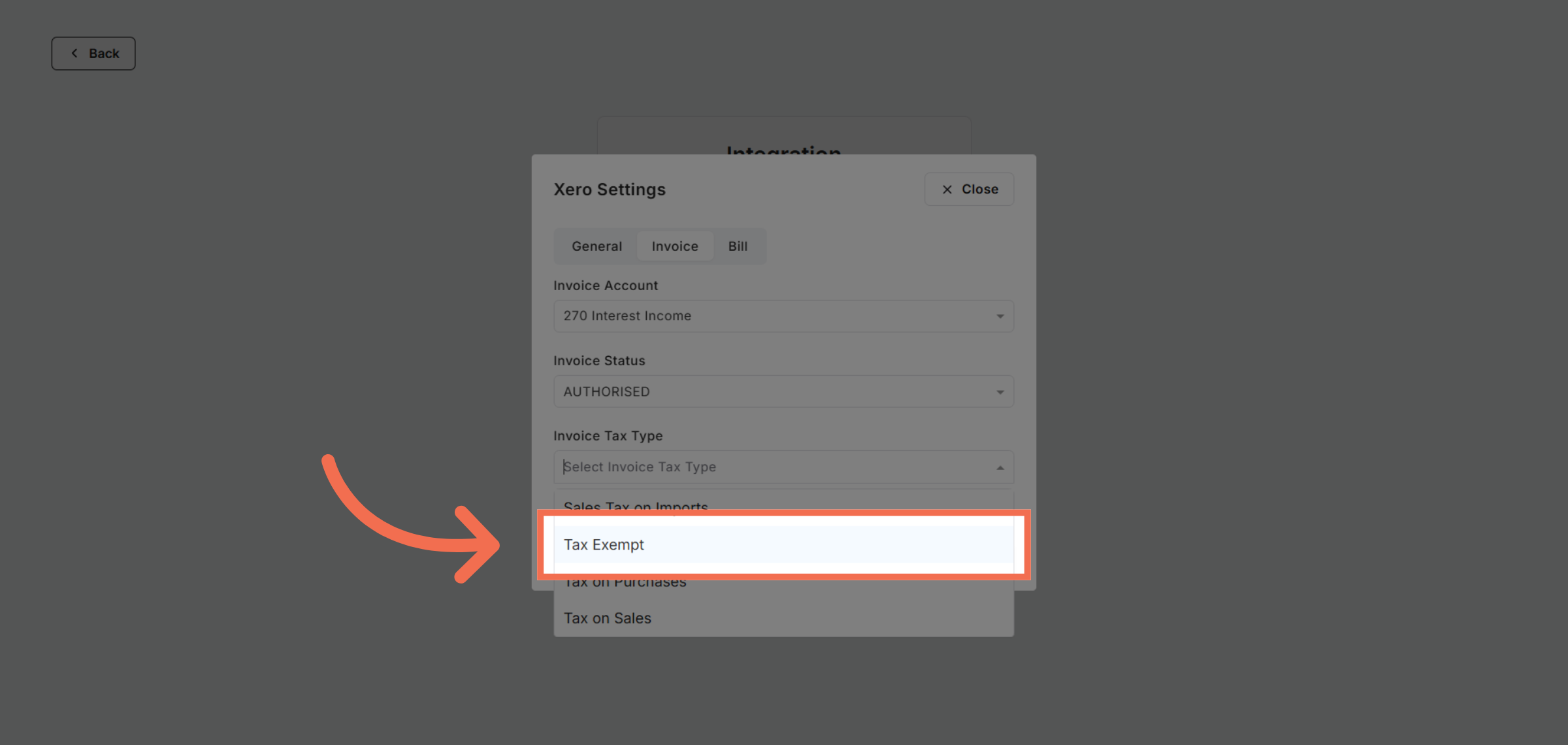
Task: Switch to the General tab
Action: tap(596, 246)
